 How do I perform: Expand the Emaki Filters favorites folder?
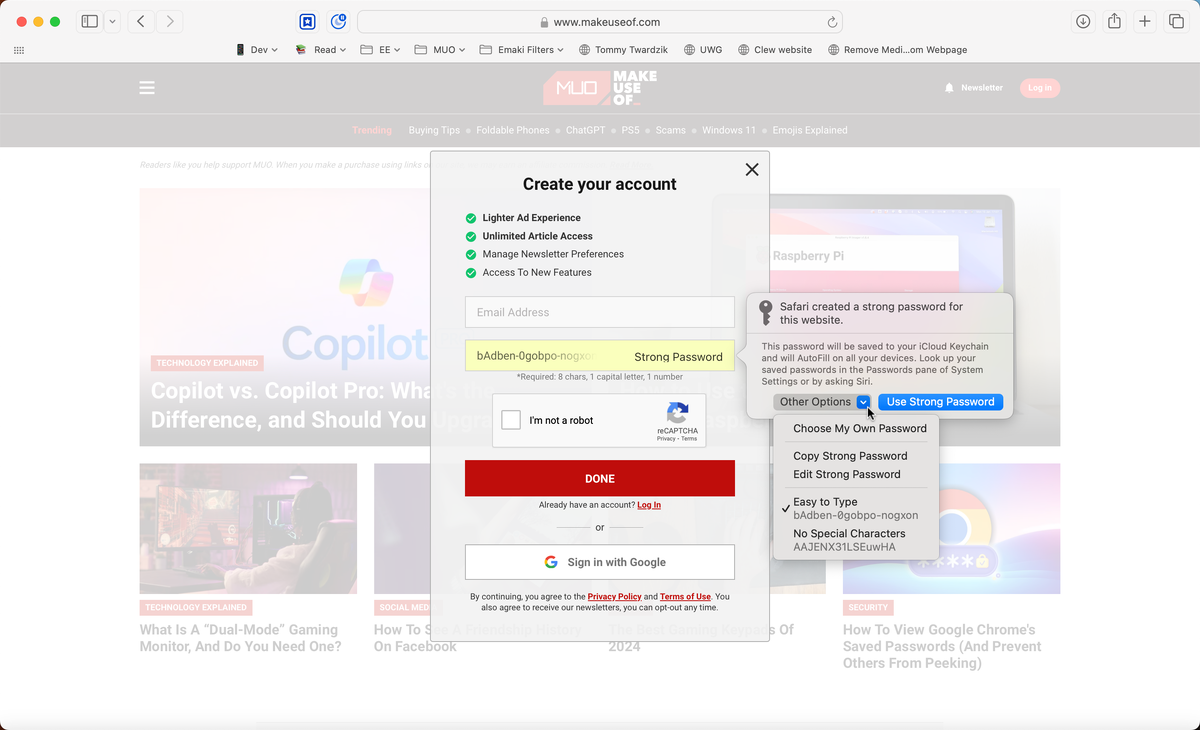click(521, 49)
